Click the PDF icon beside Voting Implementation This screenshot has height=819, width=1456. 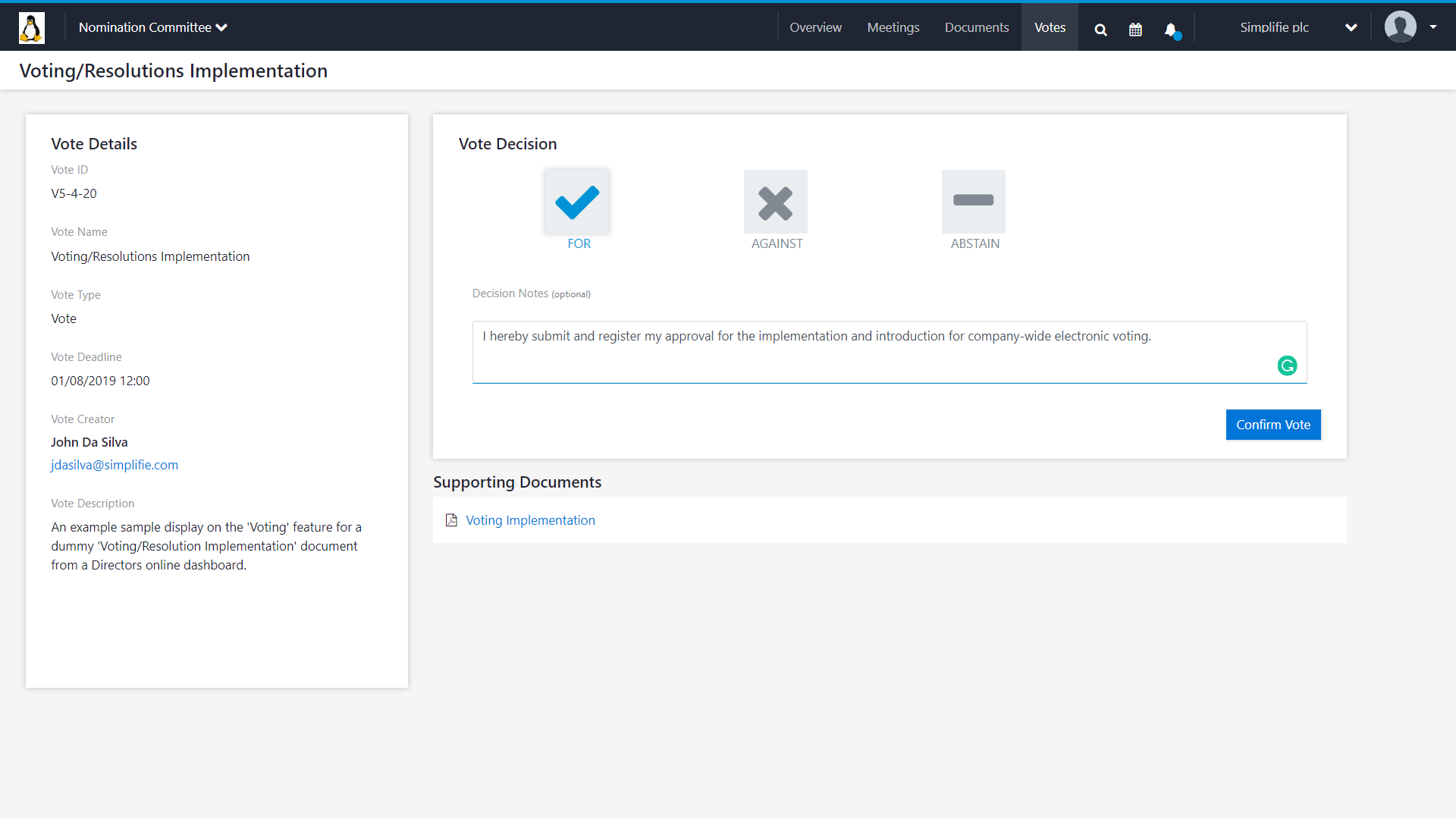tap(451, 520)
